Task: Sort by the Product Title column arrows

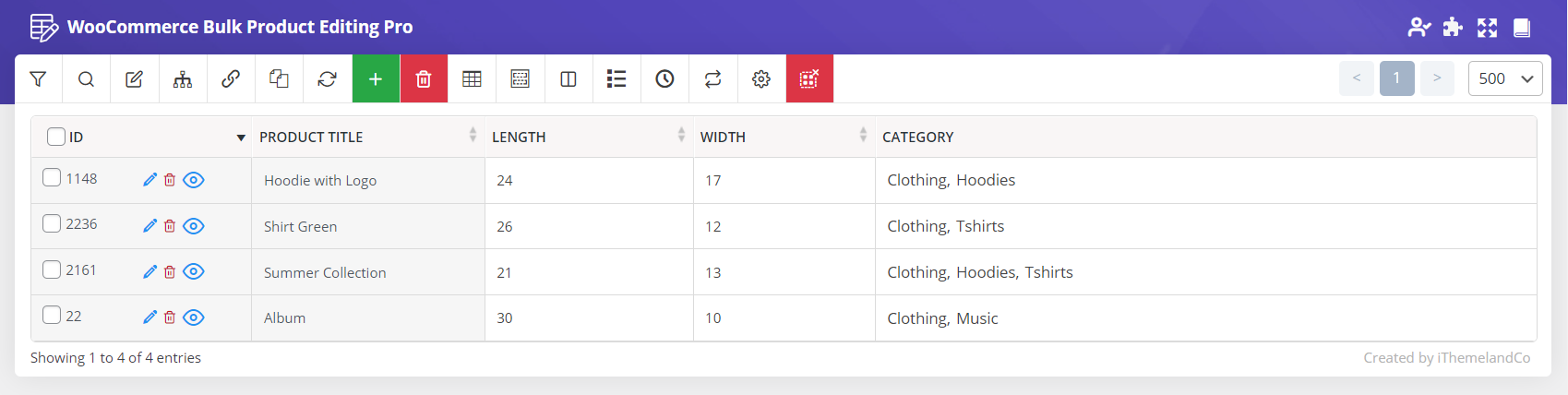Action: [x=473, y=136]
